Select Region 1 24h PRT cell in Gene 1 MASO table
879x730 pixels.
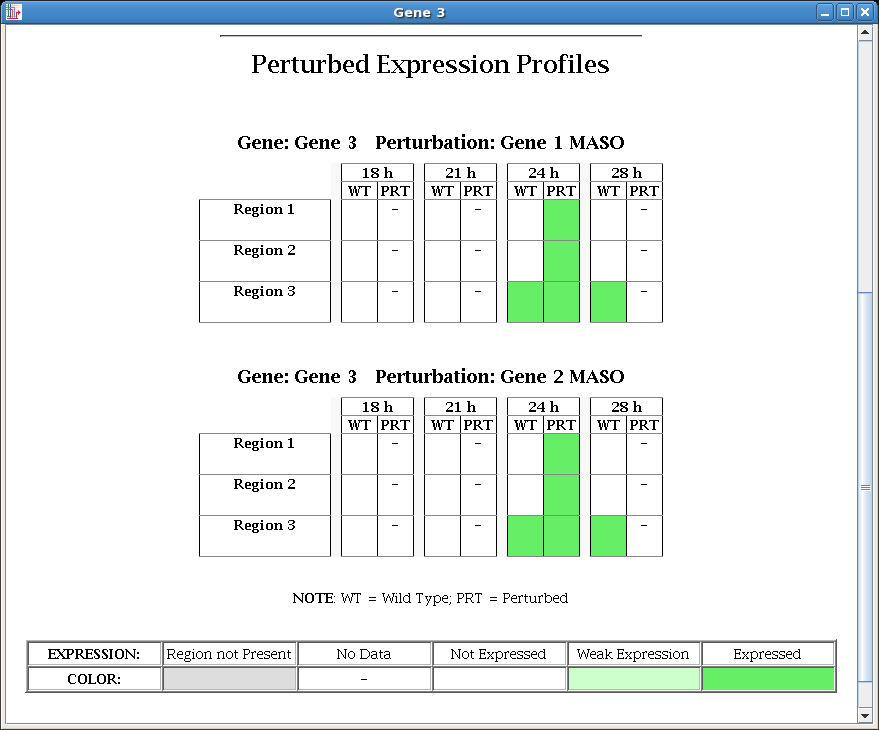coord(561,220)
